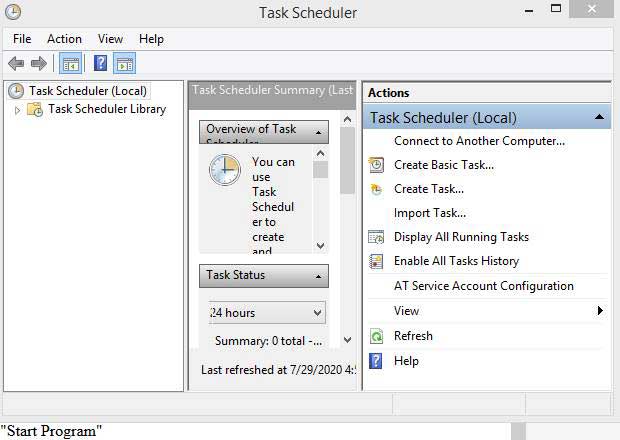This screenshot has height=440, width=620.
Task: Click the Forward arrow toolbar icon
Action: (39, 63)
